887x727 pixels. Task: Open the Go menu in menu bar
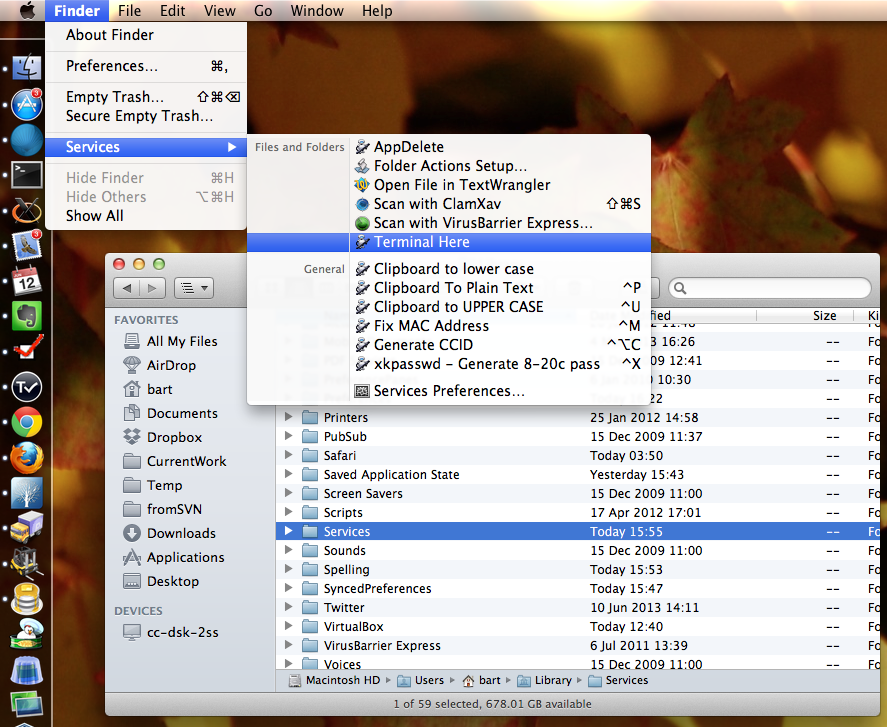[x=262, y=11]
